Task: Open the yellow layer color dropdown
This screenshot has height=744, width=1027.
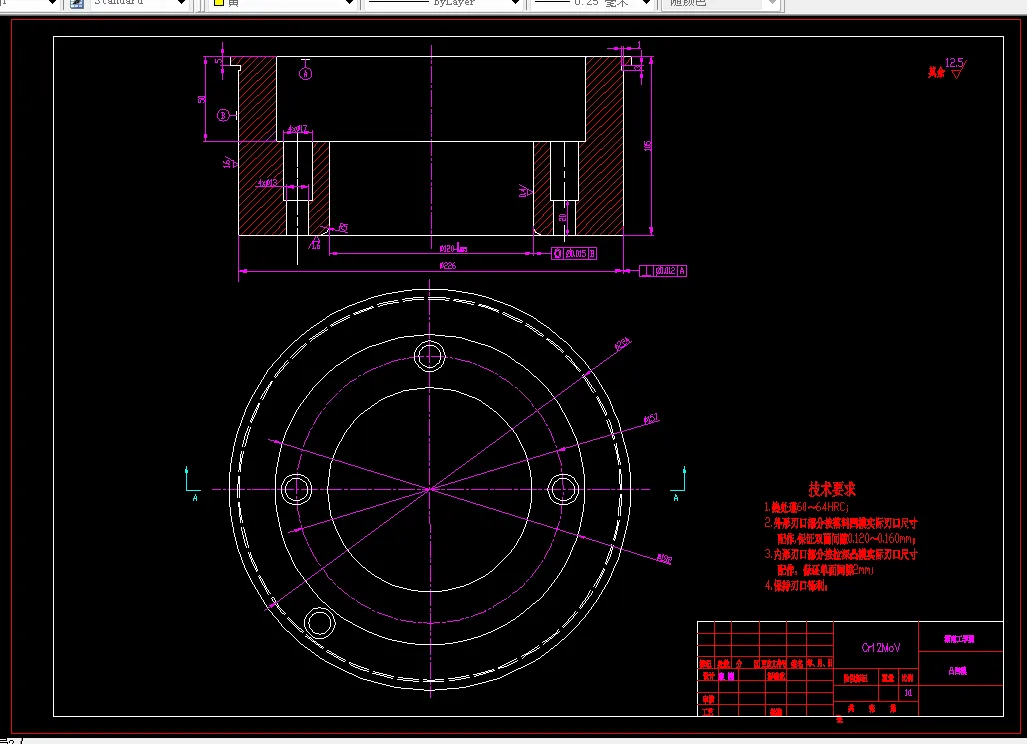Action: click(350, 3)
